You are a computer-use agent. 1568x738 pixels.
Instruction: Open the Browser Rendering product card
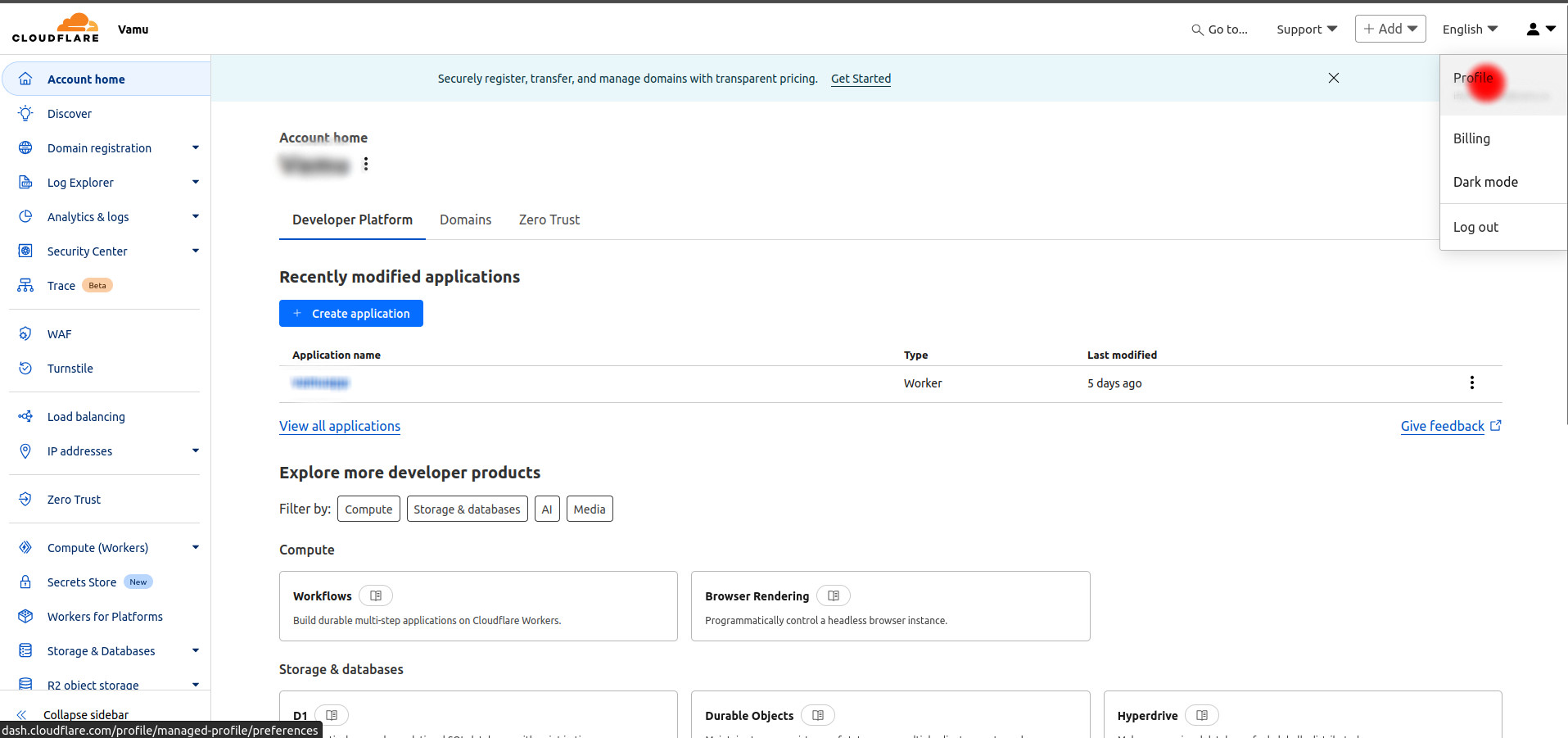(x=890, y=606)
